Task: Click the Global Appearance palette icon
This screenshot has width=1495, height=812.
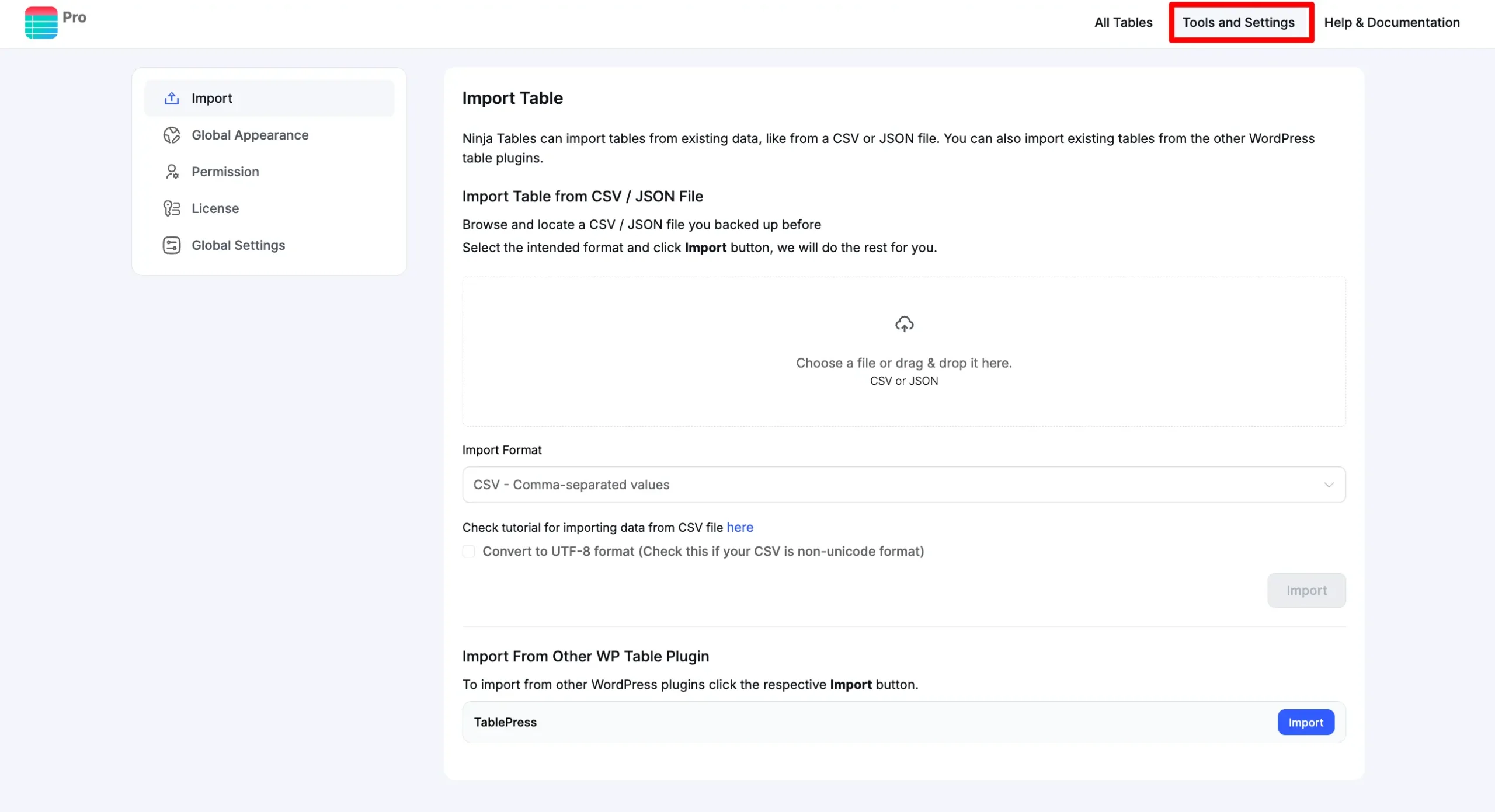Action: point(171,135)
